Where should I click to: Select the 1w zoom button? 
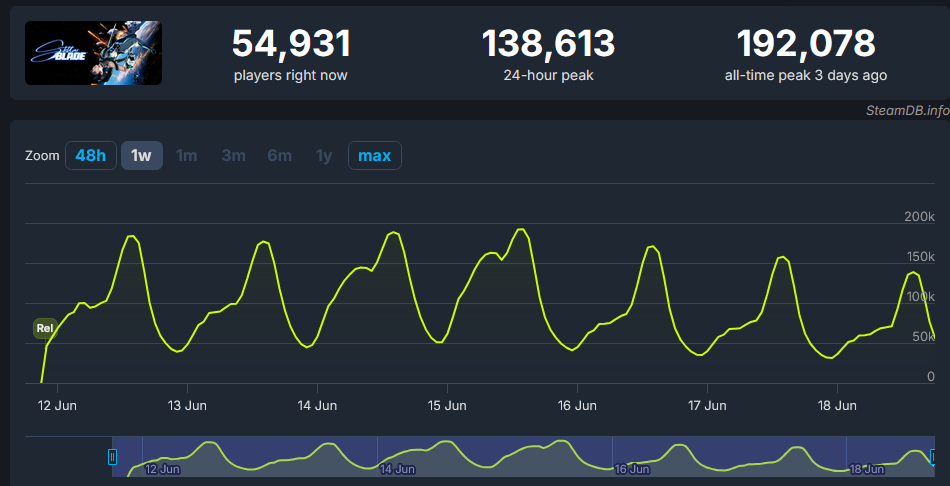click(142, 156)
